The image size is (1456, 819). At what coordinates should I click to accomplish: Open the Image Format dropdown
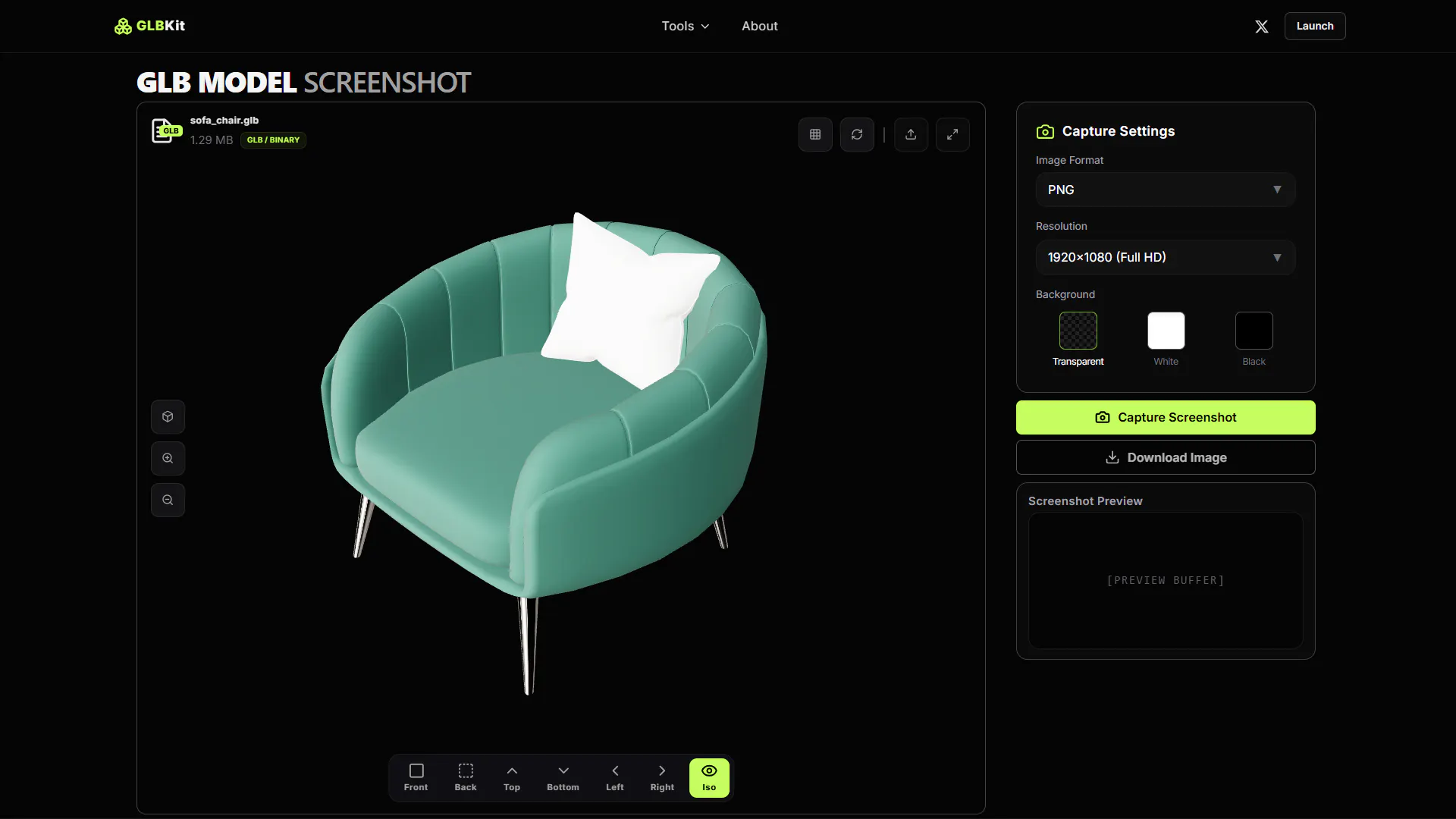[x=1166, y=190]
